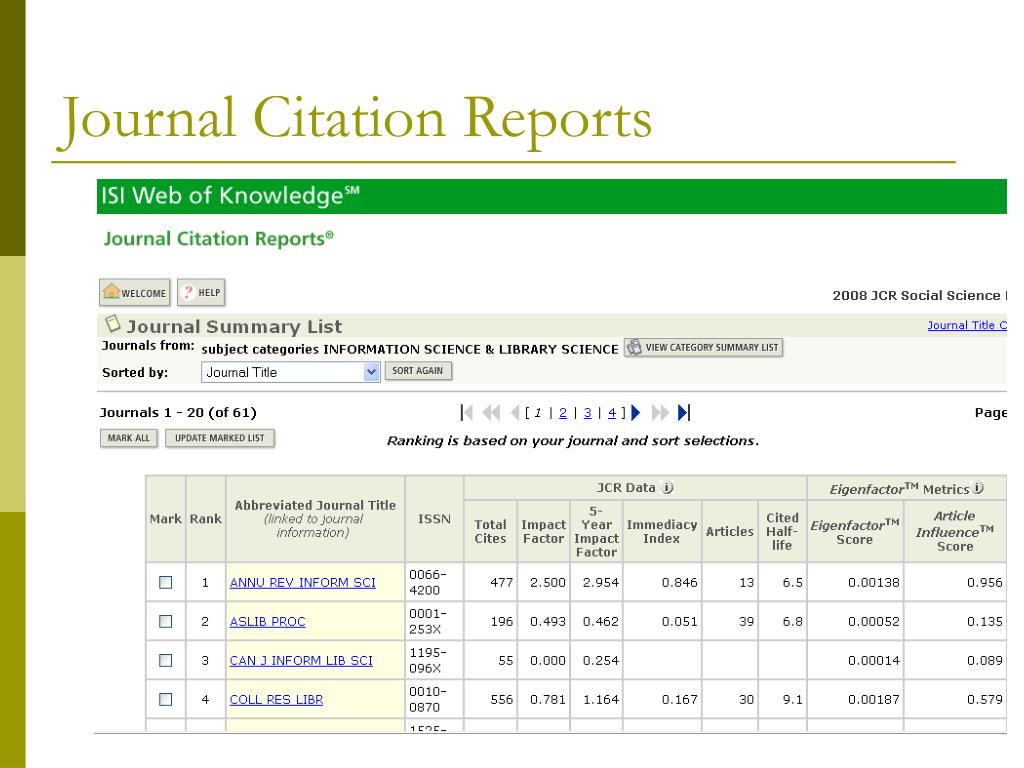Click the Journal Citation Reports green logo text
1024x768 pixels.
click(x=219, y=239)
